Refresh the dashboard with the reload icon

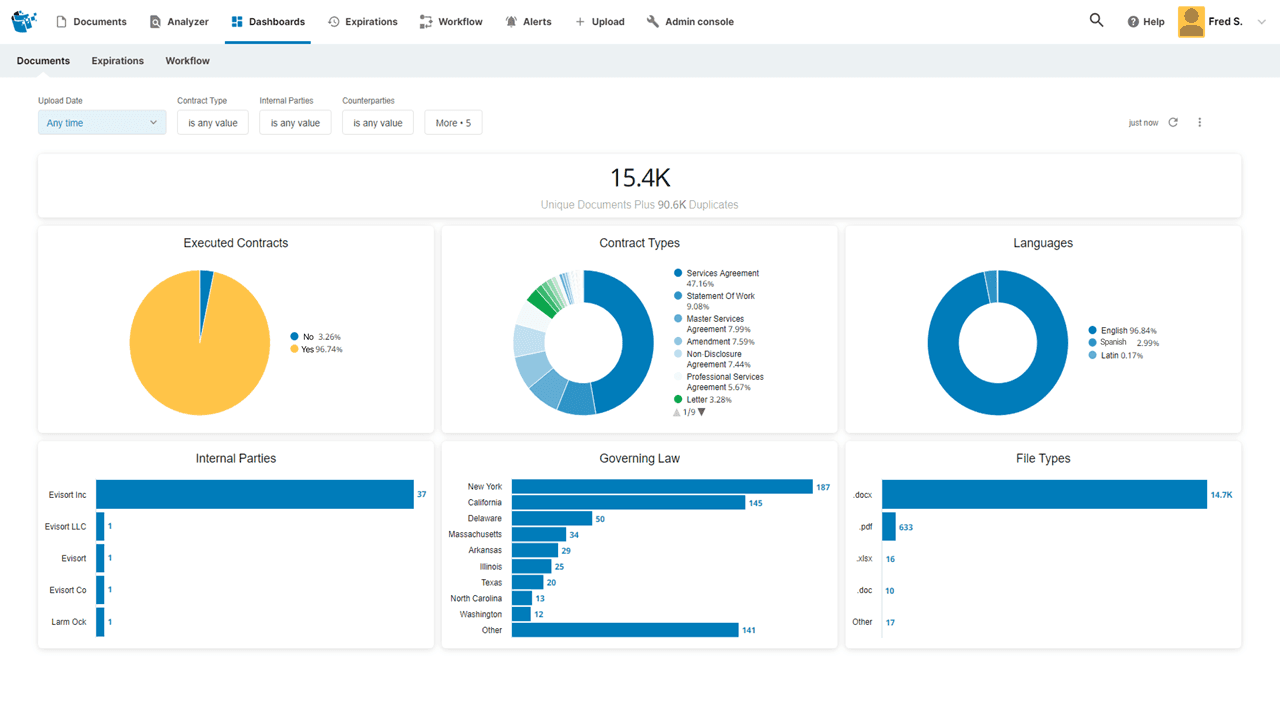(x=1171, y=121)
